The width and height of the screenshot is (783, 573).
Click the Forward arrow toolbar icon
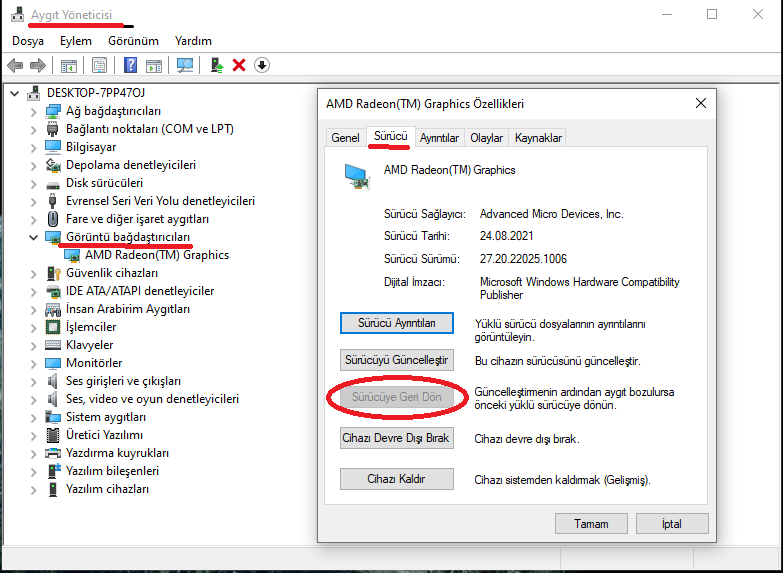pos(38,65)
